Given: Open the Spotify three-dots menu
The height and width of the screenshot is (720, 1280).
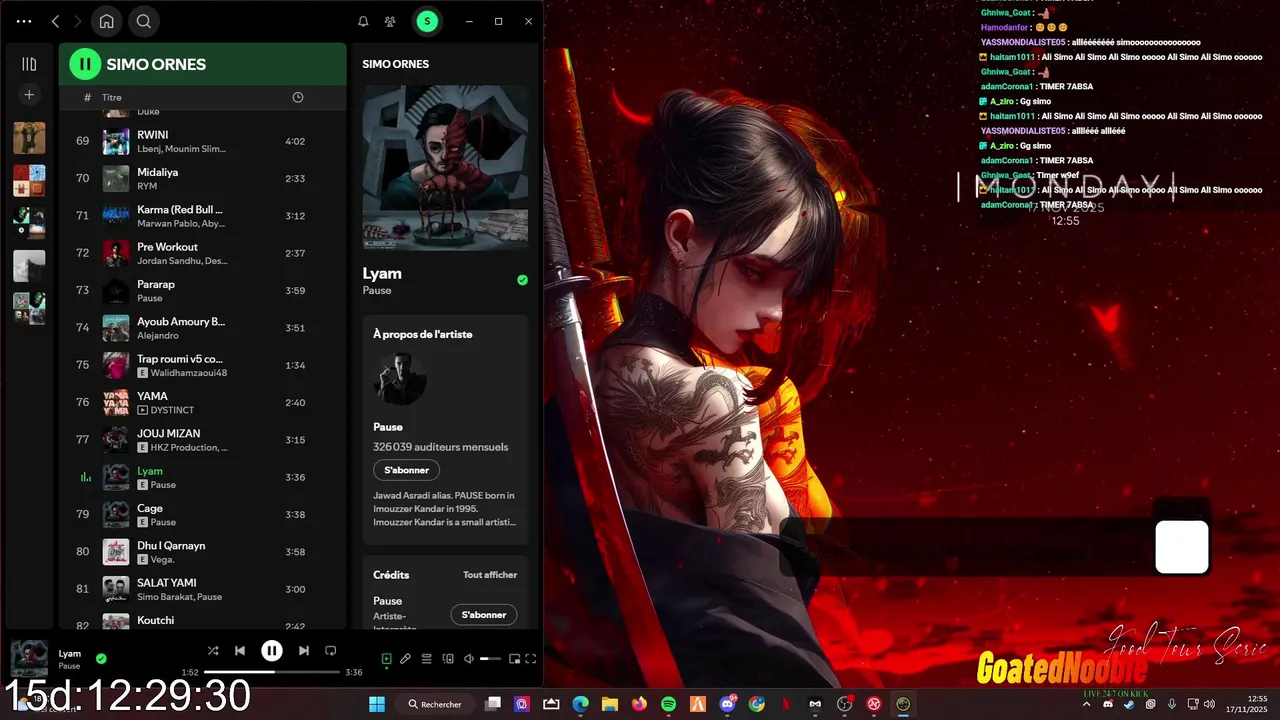Looking at the screenshot, I should click(24, 21).
